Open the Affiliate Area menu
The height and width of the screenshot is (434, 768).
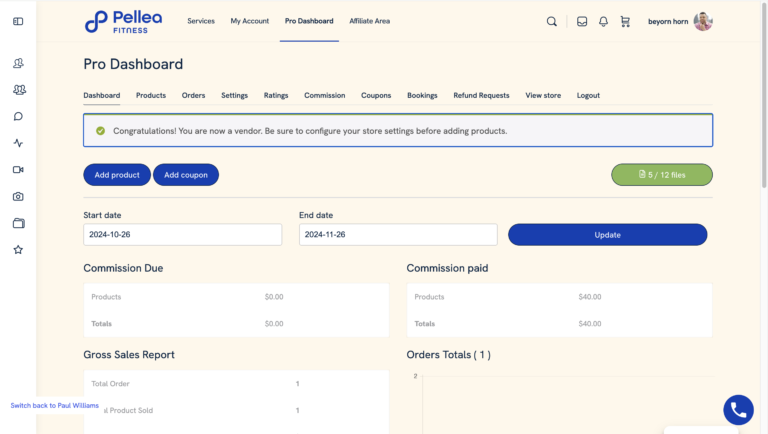[369, 21]
